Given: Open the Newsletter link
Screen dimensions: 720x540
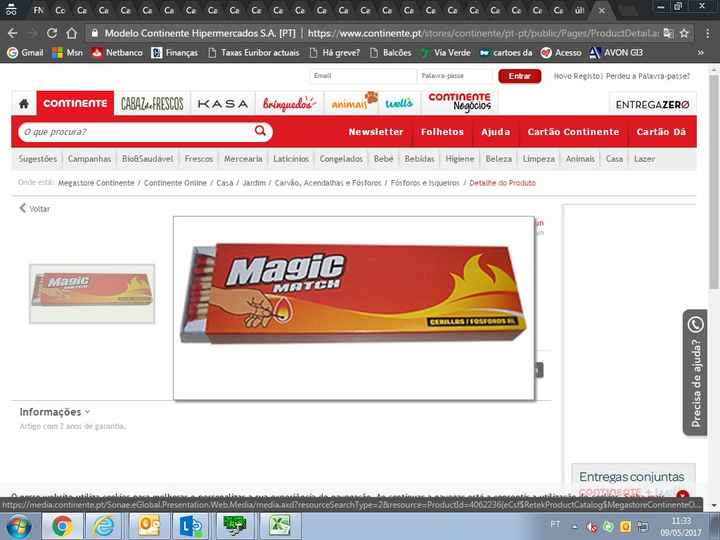Looking at the screenshot, I should tap(376, 132).
